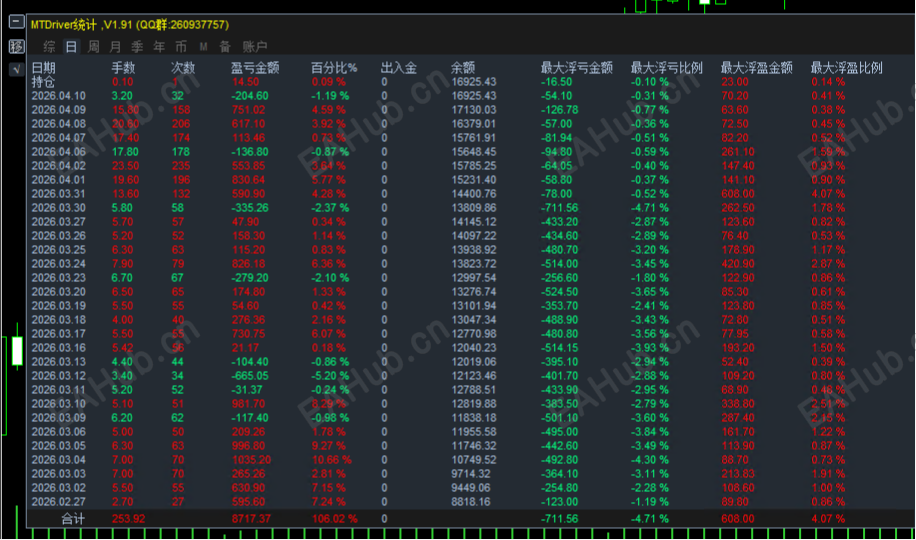Click the 余额 column header
This screenshot has height=540, width=916.
click(x=463, y=68)
